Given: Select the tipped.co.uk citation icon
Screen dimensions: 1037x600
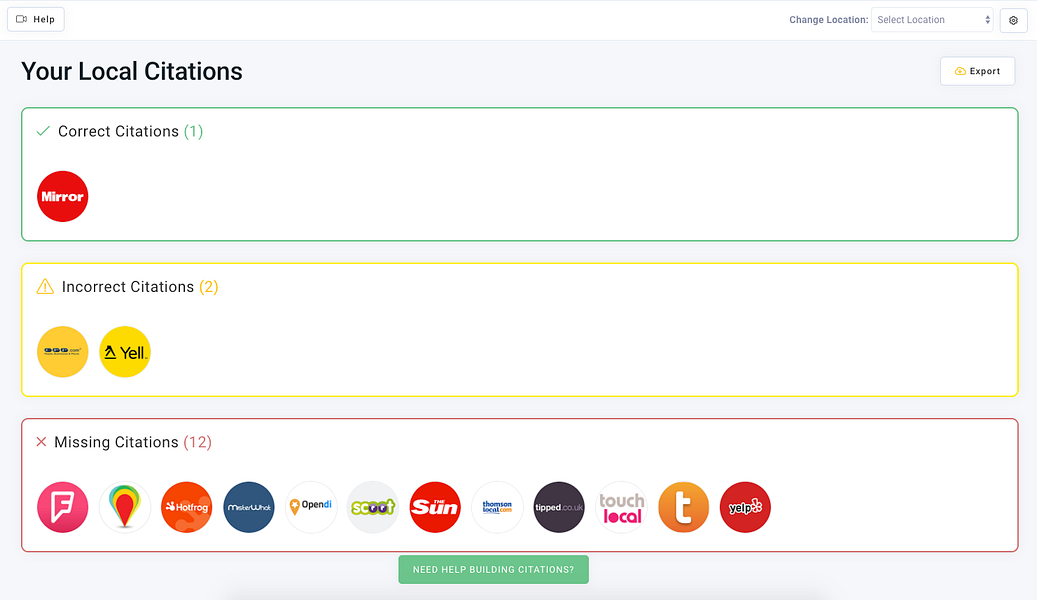Looking at the screenshot, I should [x=559, y=507].
